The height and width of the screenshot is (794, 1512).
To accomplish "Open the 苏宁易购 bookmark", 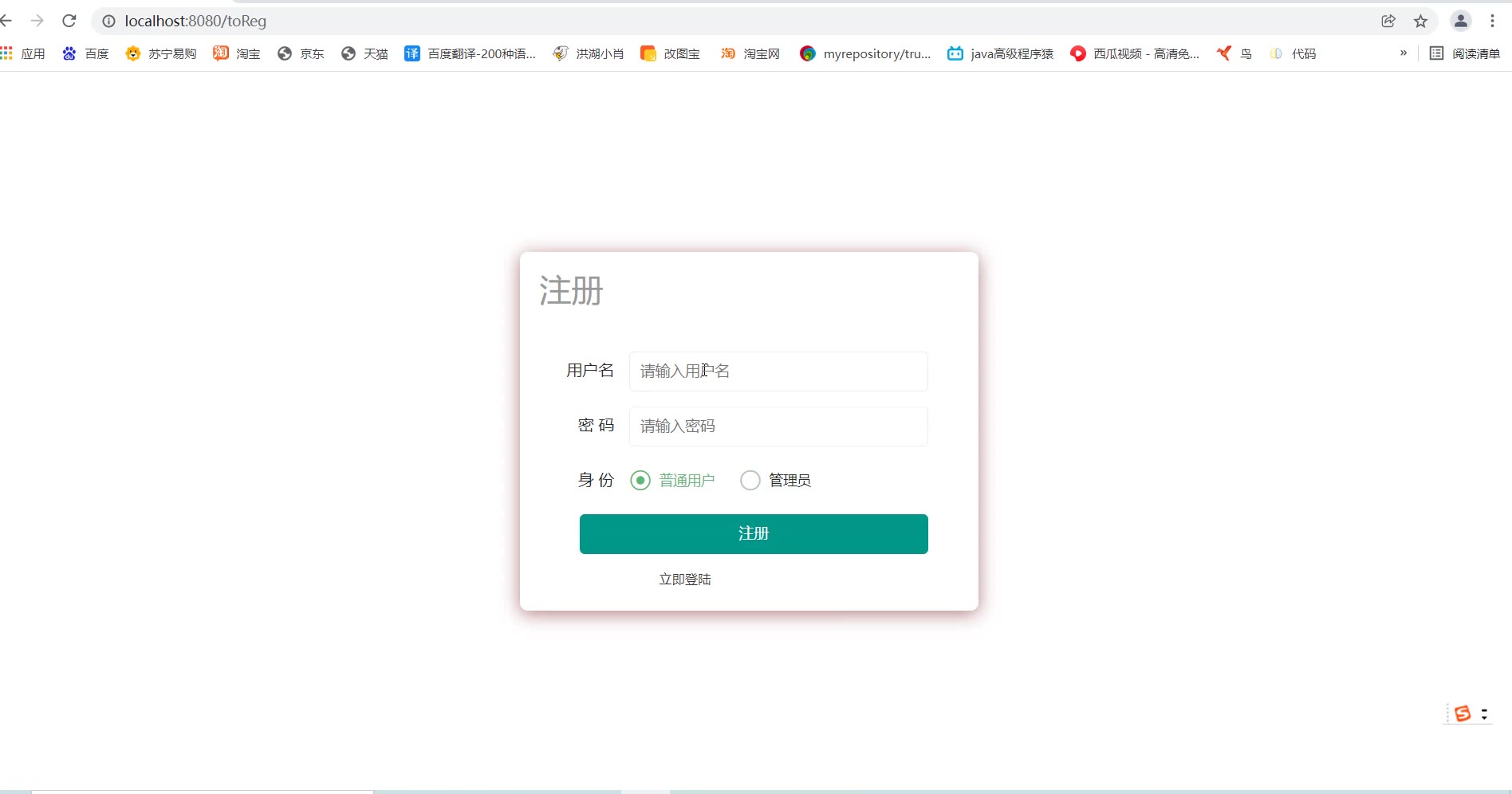I will click(x=160, y=53).
